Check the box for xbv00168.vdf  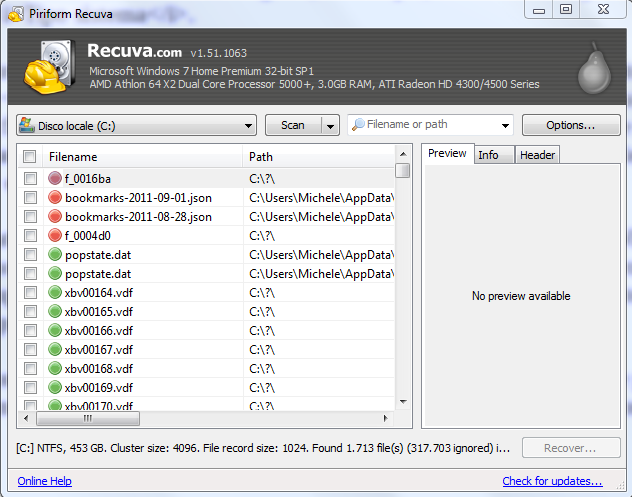click(30, 368)
